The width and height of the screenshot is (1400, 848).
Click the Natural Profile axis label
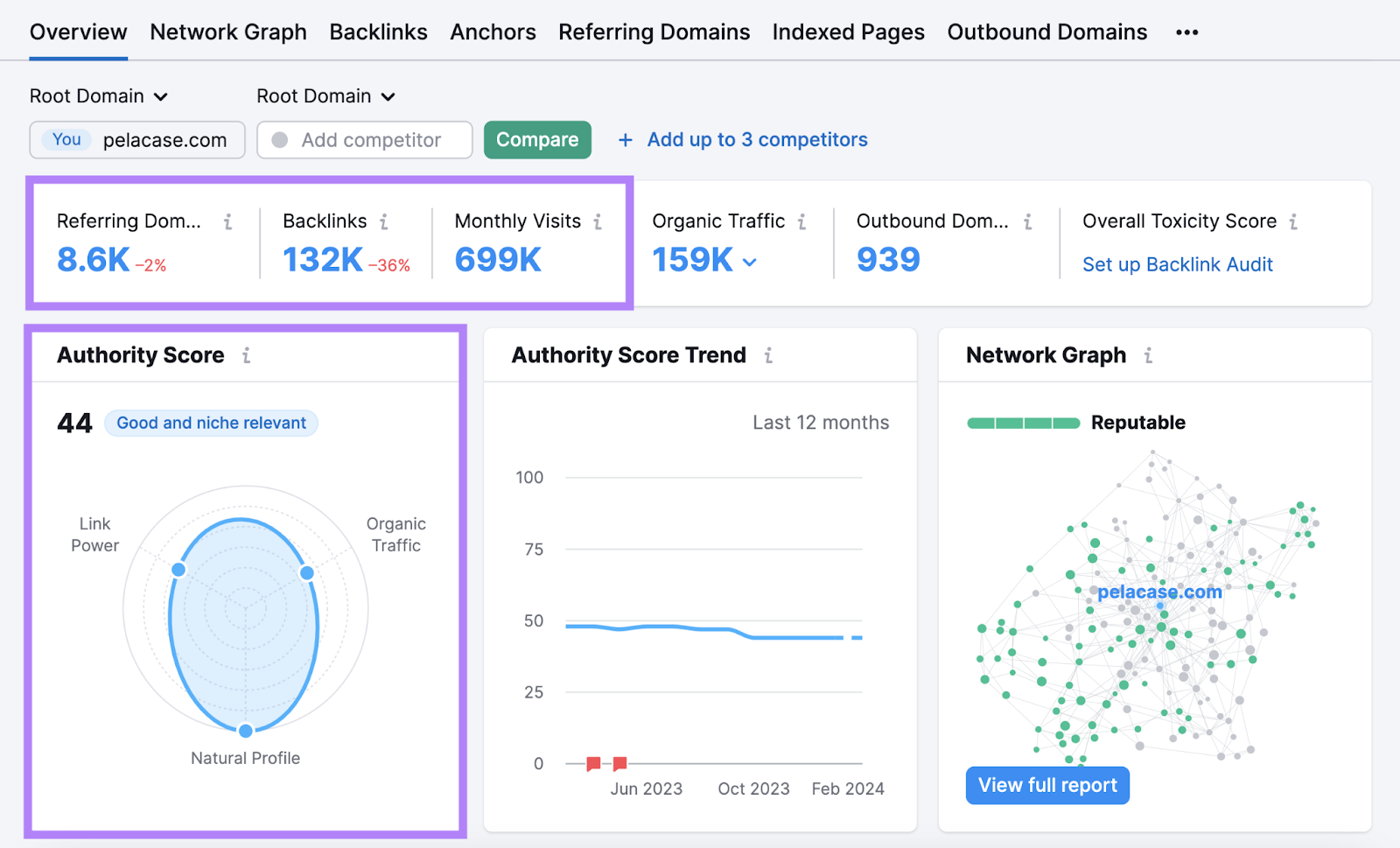pos(245,759)
